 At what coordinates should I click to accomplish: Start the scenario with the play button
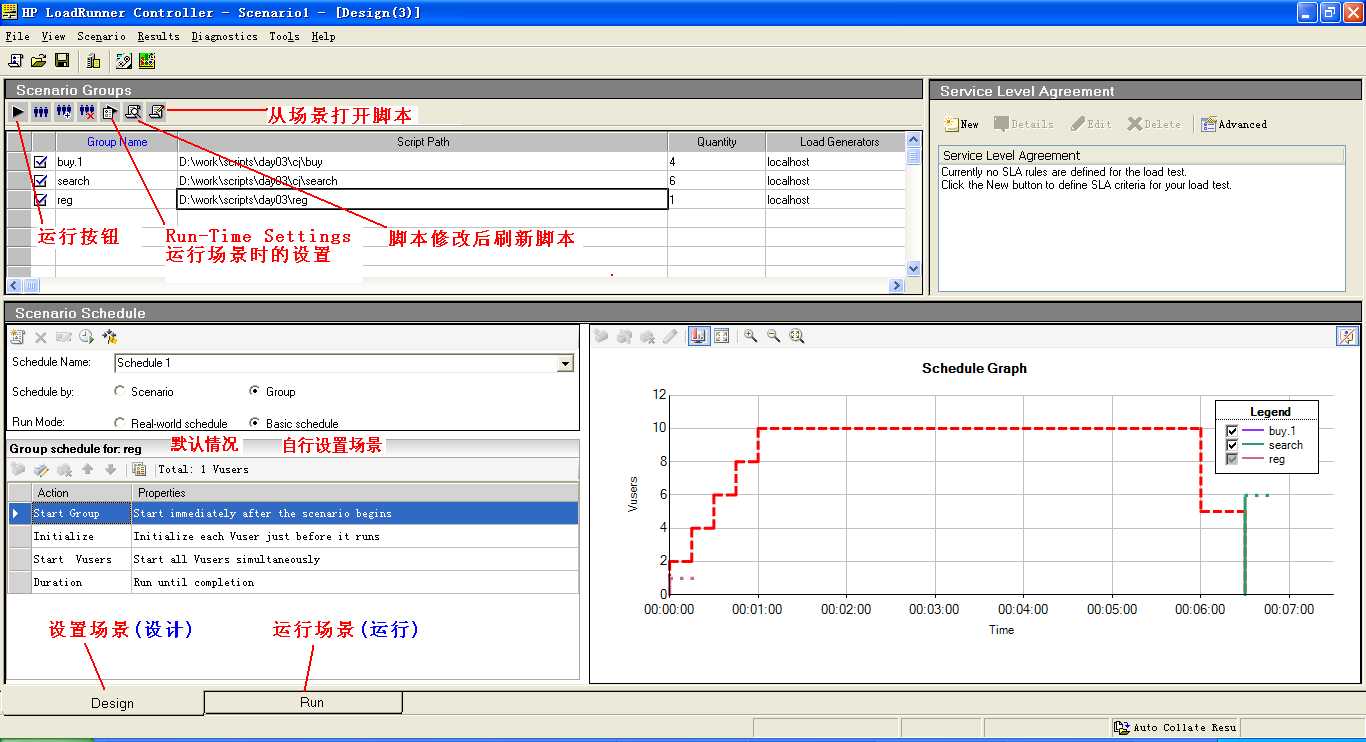(x=18, y=112)
